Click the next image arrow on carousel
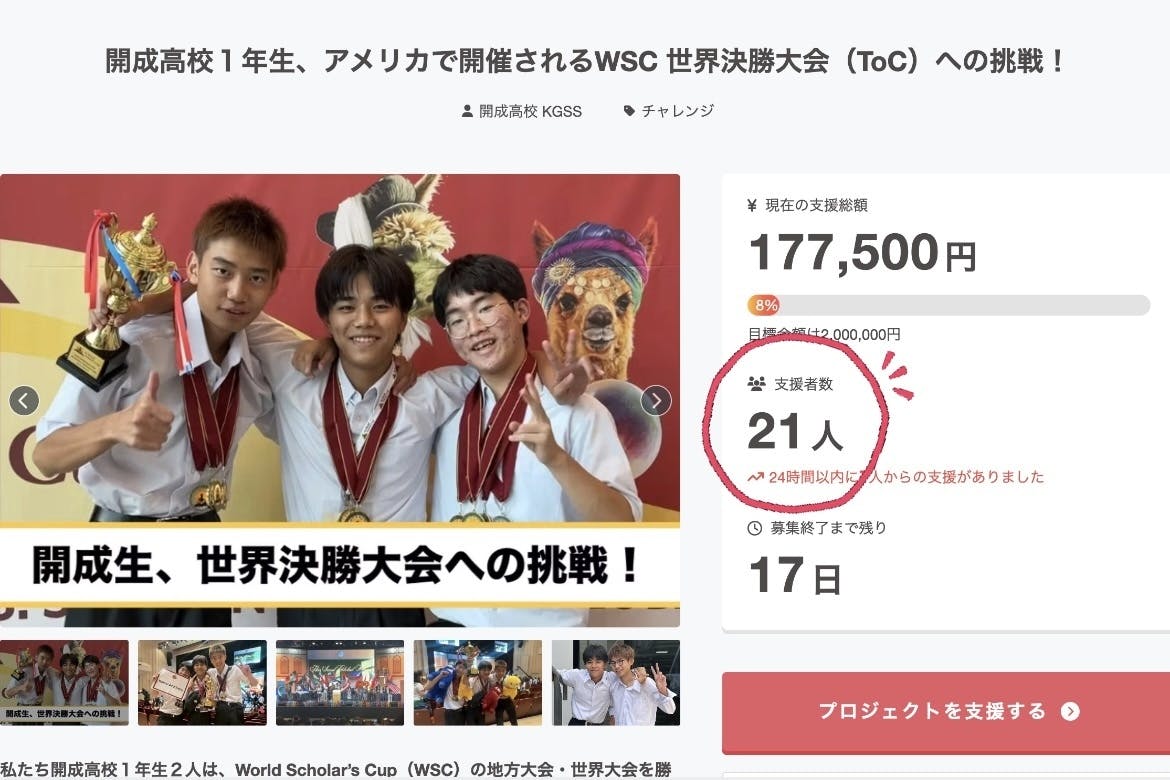Image resolution: width=1170 pixels, height=780 pixels. point(656,401)
